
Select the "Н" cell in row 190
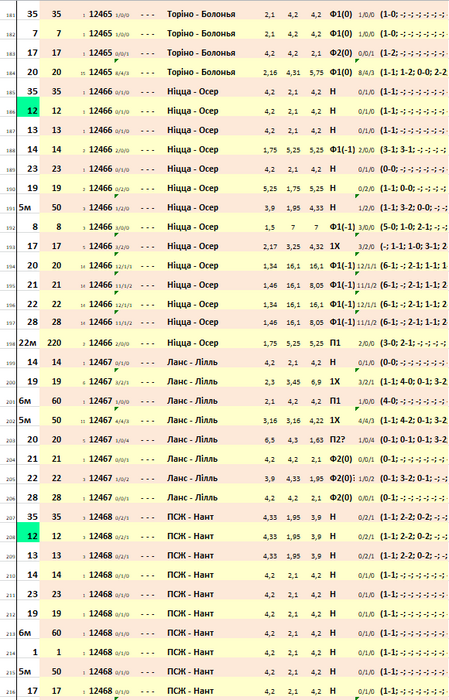click(333, 188)
